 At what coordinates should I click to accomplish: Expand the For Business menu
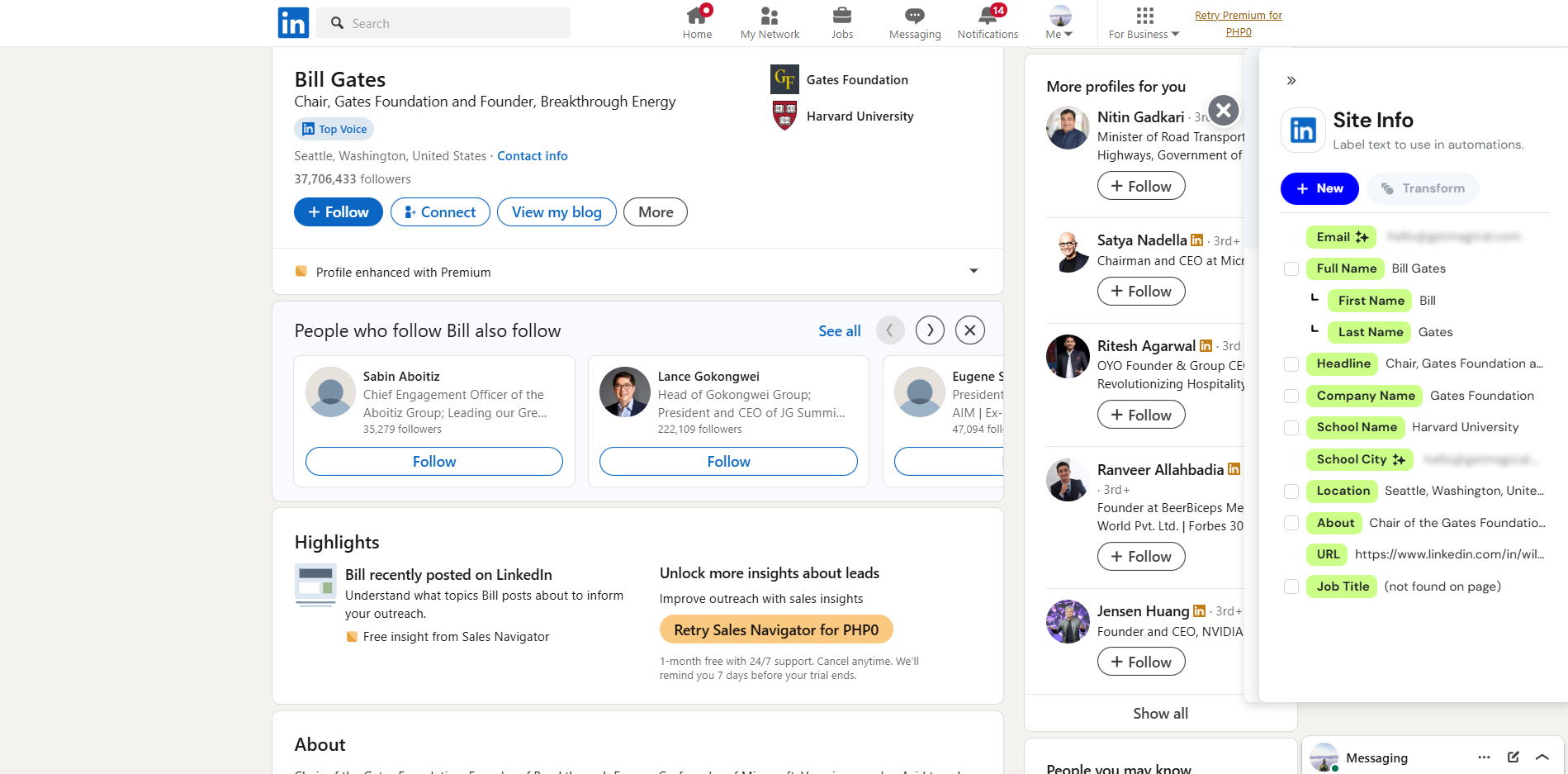(1144, 22)
